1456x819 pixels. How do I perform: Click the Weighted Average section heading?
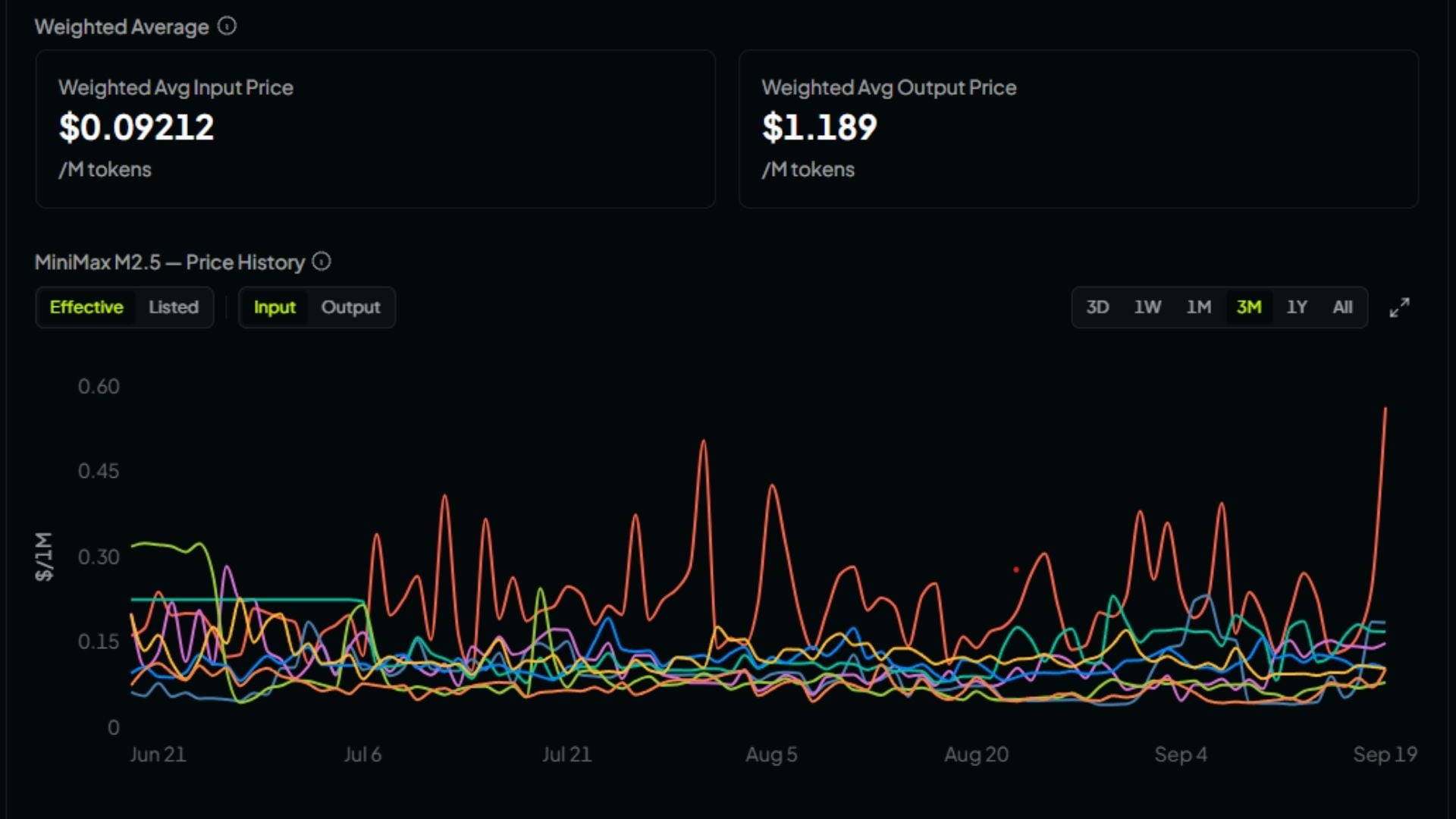pos(121,27)
